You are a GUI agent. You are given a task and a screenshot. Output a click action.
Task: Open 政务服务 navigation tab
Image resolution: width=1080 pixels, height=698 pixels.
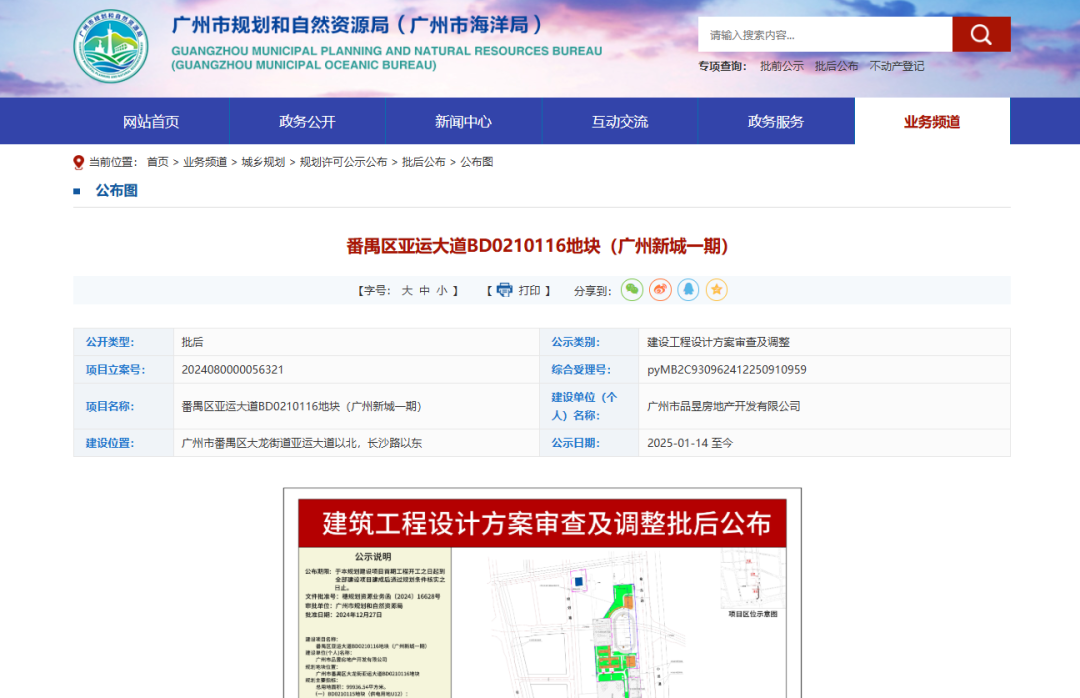776,121
